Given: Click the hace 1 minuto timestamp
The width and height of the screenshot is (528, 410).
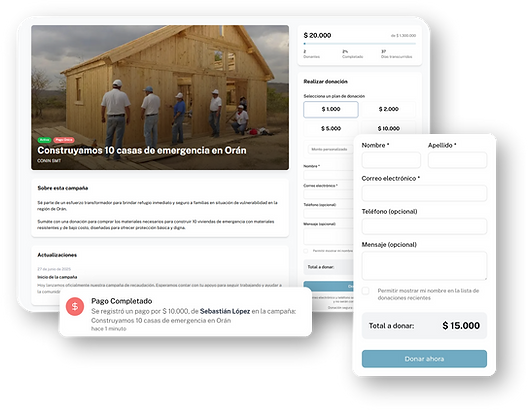Looking at the screenshot, I should [109, 329].
